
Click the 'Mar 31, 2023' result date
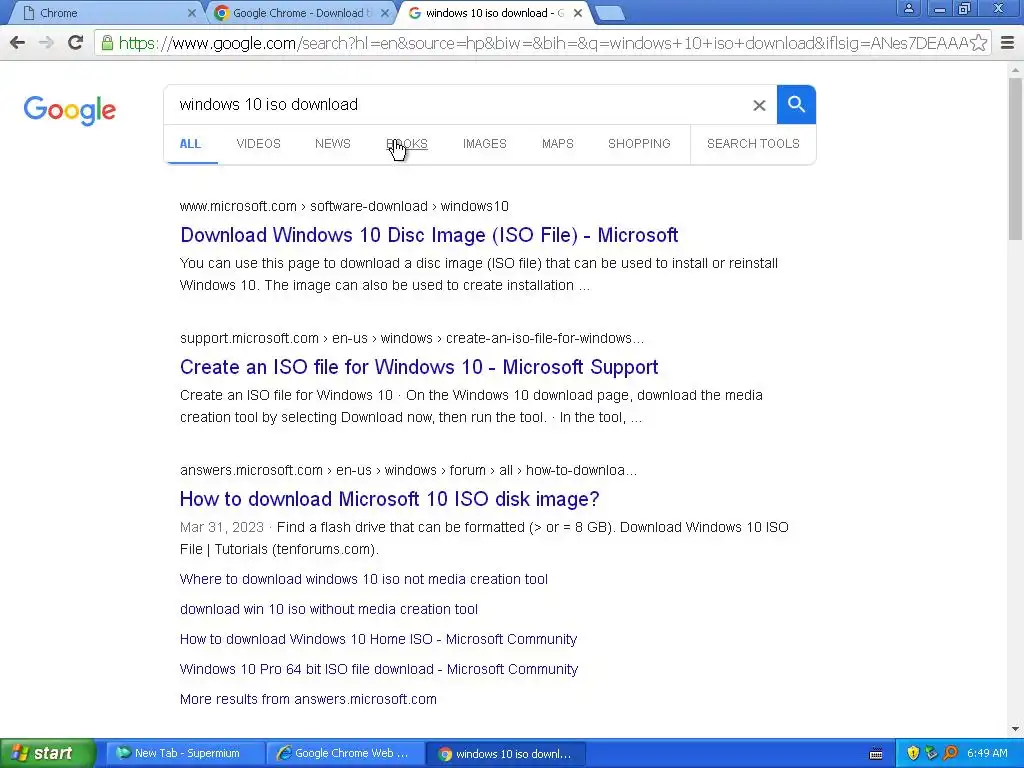pos(222,527)
